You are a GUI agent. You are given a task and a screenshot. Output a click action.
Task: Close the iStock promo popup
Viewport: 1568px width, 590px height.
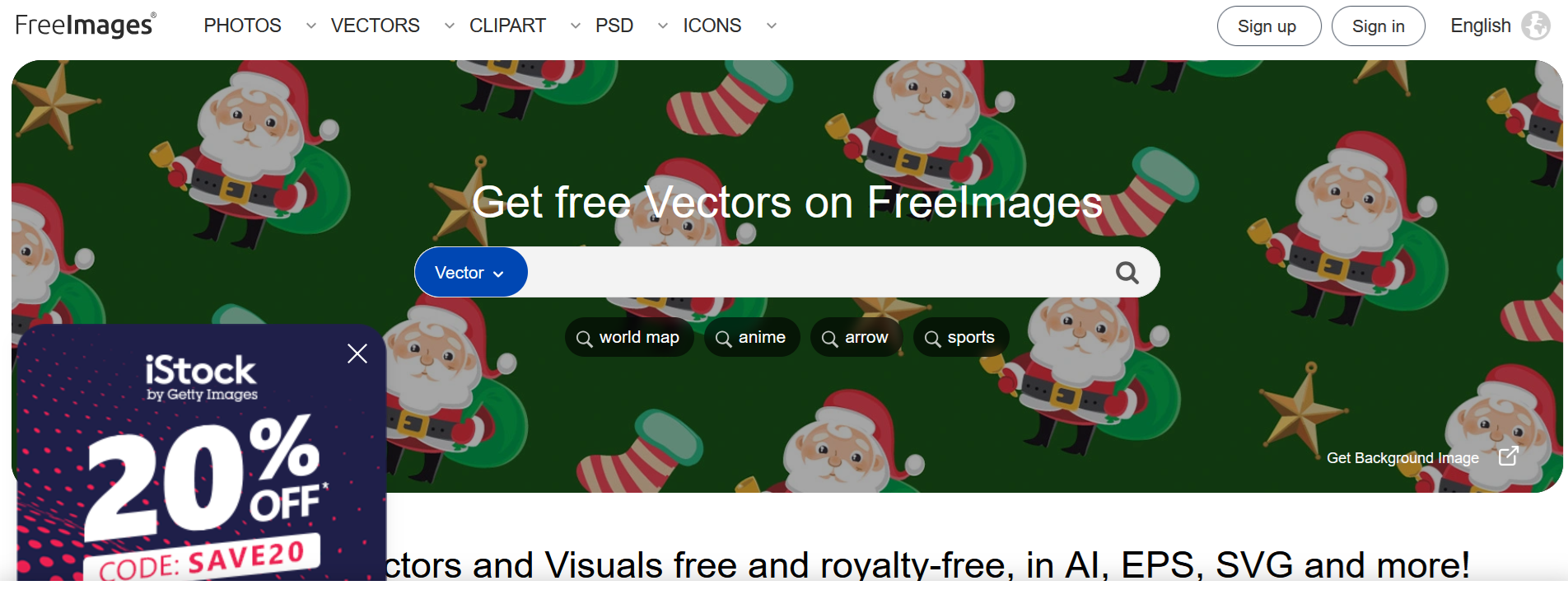point(357,354)
